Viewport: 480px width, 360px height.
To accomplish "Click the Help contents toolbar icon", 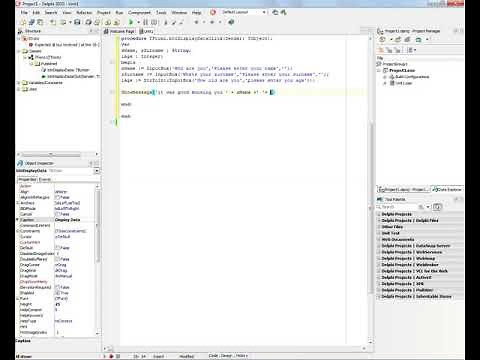I will click(231, 22).
